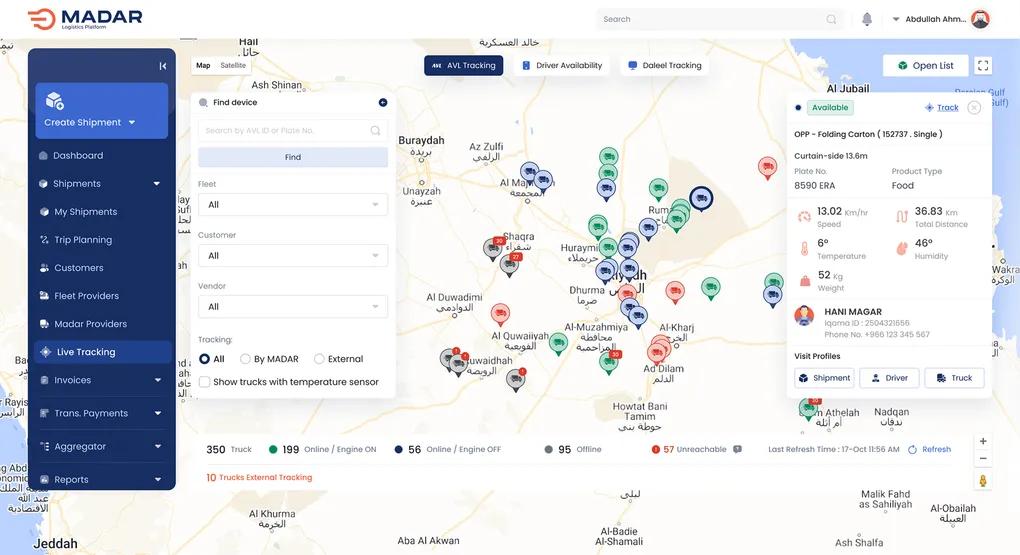1020x555 pixels.
Task: Select the By MADAR tracking radio
Action: [x=245, y=359]
